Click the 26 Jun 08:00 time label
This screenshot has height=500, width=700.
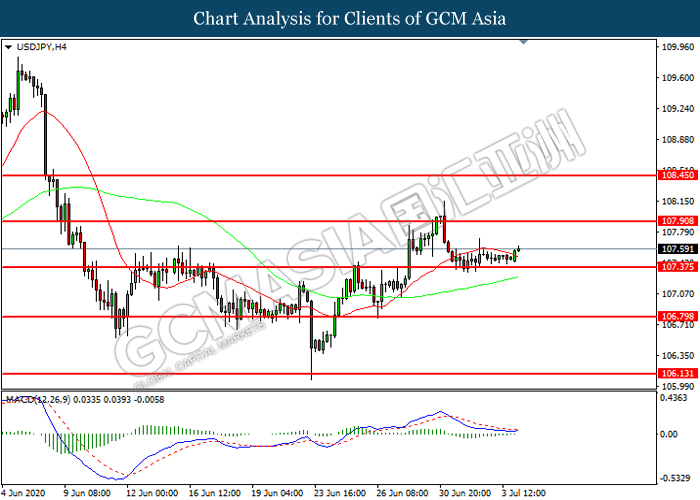[x=402, y=493]
